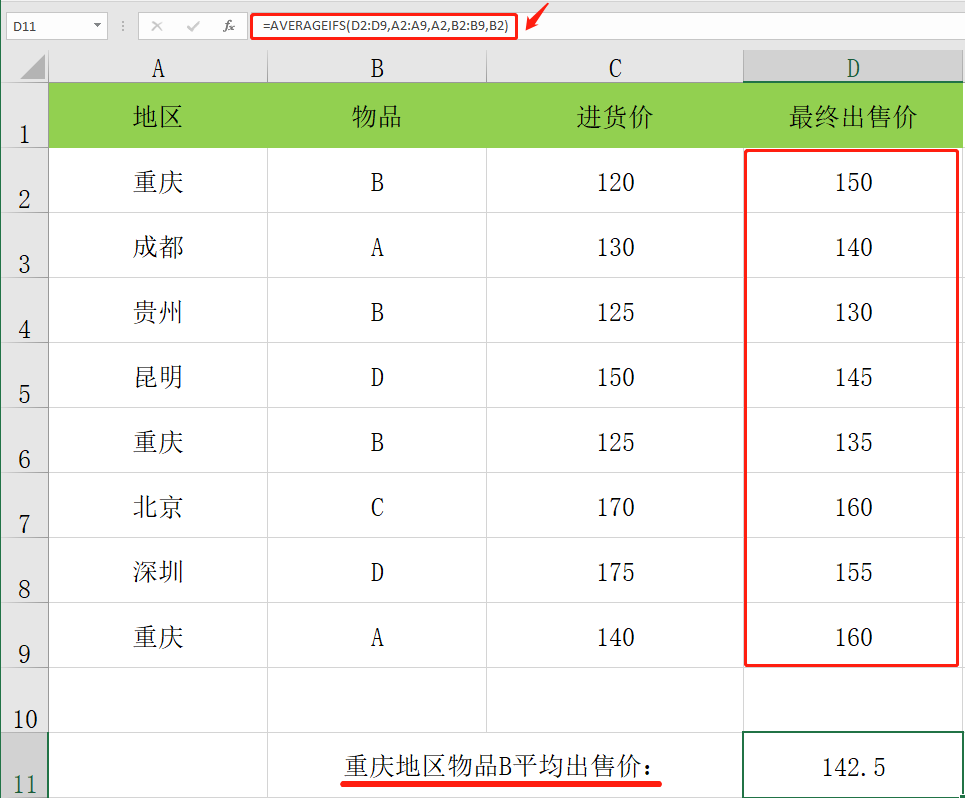
Task: Click the cancel (X) icon in formula bar
Action: (x=157, y=26)
